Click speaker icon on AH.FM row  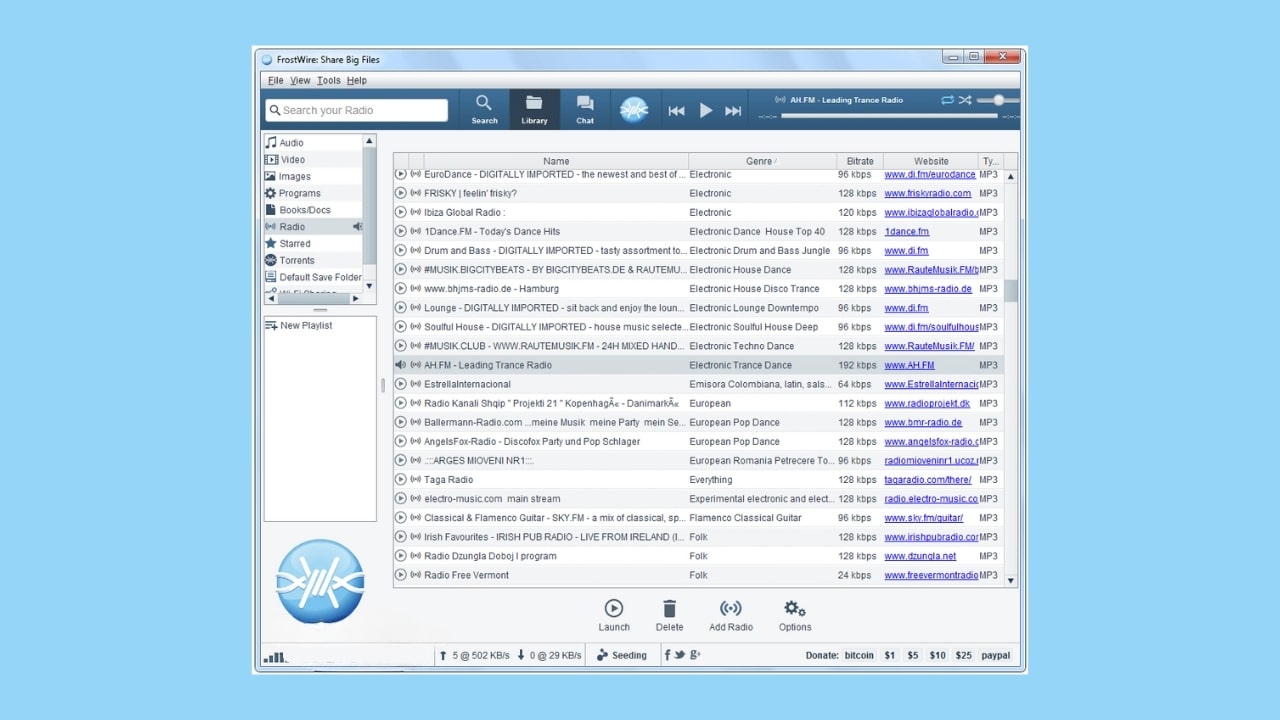[401, 365]
